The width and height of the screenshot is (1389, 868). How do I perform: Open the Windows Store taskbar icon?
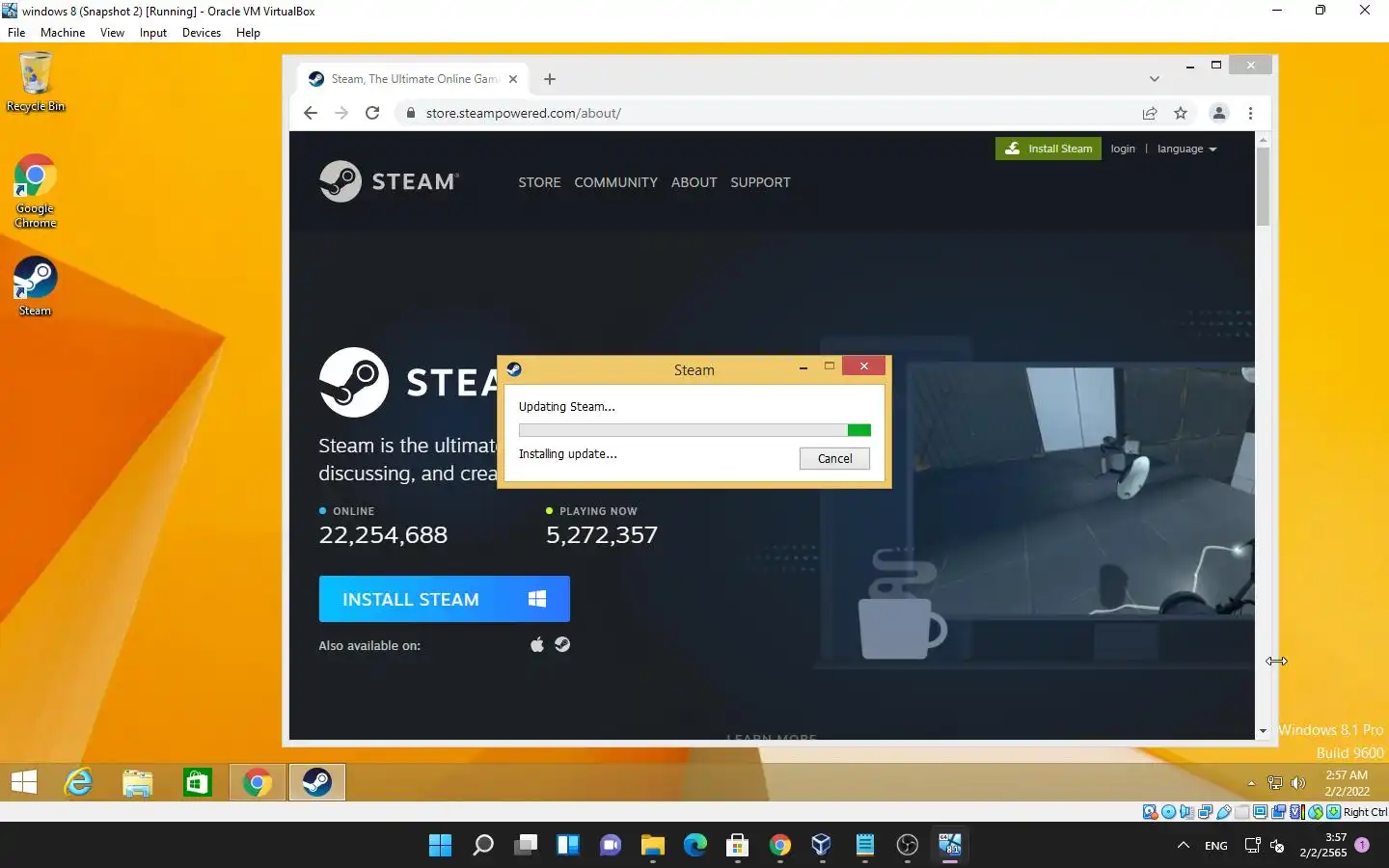(x=198, y=782)
